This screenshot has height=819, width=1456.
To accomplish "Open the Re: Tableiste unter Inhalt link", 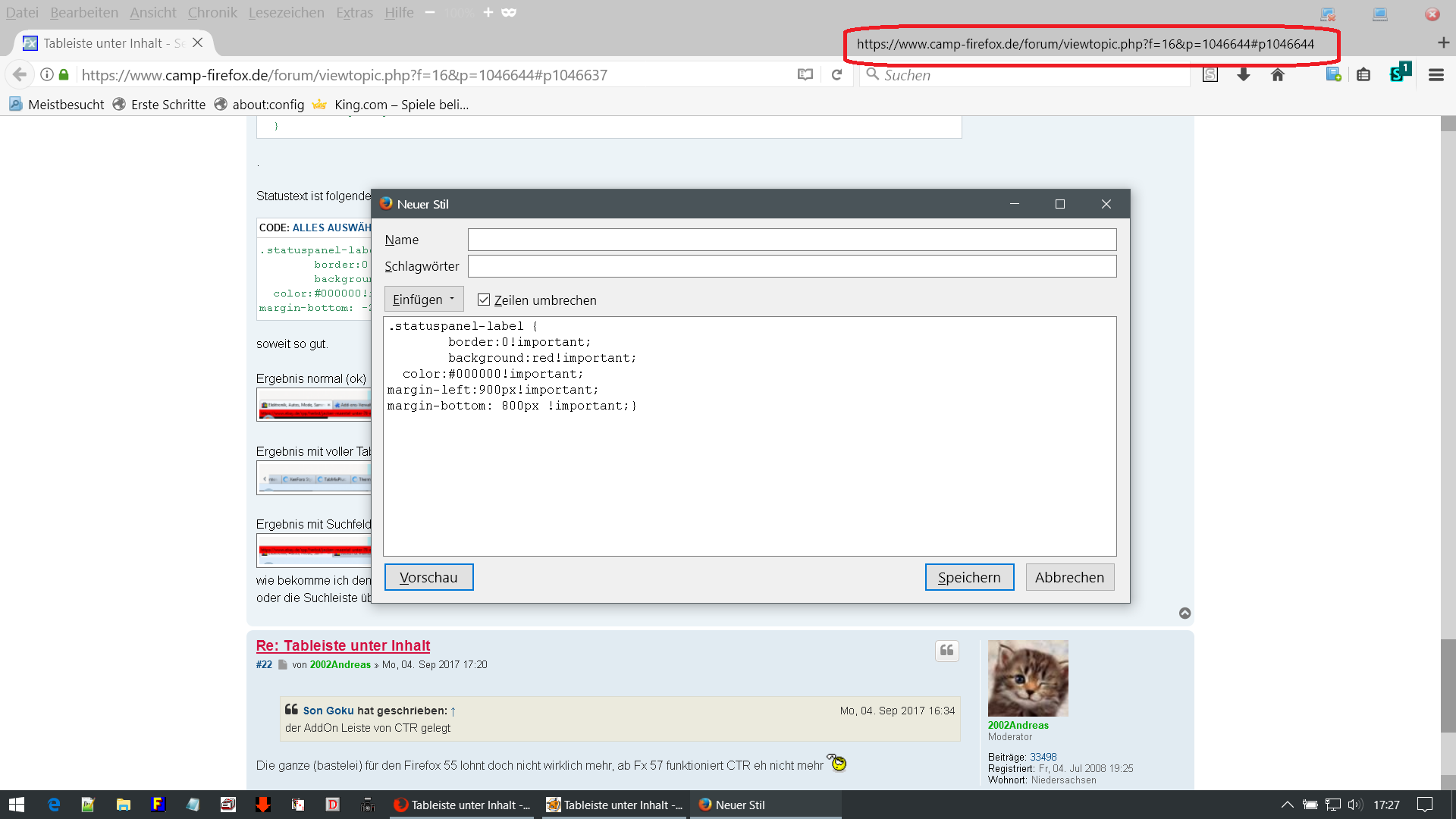I will [343, 645].
